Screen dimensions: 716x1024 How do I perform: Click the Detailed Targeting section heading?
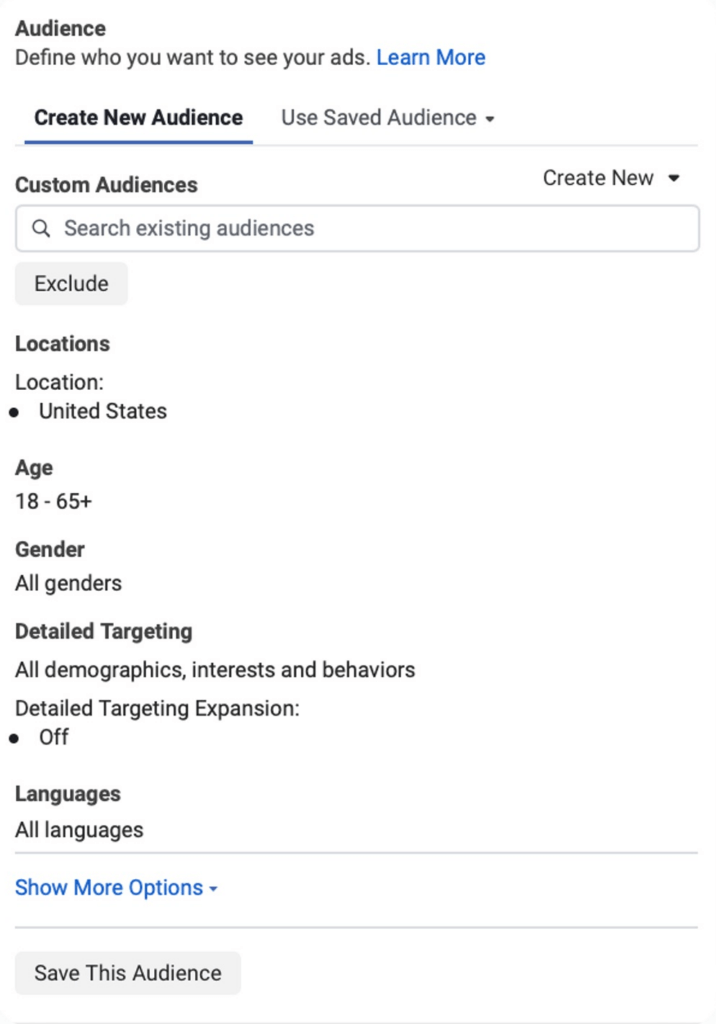coord(104,632)
